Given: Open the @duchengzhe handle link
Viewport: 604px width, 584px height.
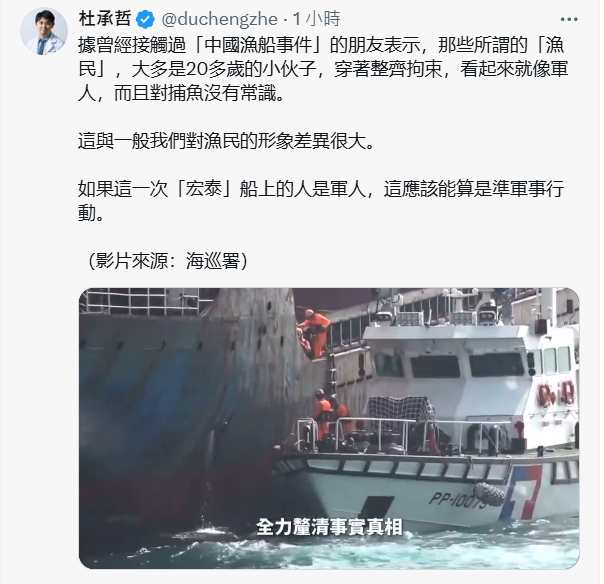Looking at the screenshot, I should point(220,20).
